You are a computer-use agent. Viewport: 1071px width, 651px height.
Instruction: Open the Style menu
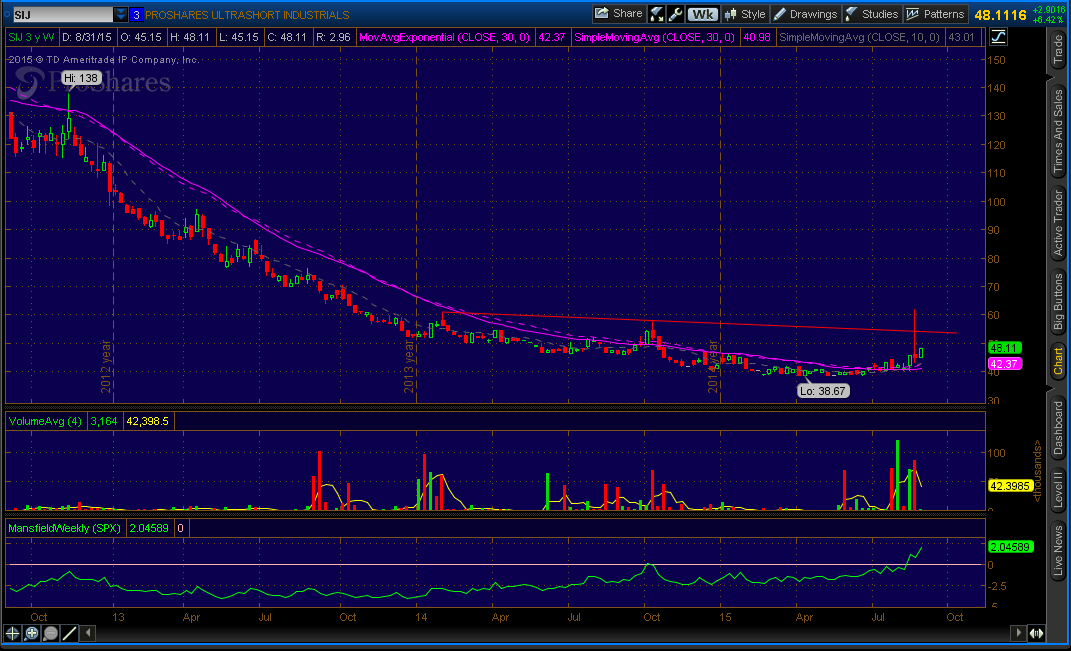[x=744, y=14]
